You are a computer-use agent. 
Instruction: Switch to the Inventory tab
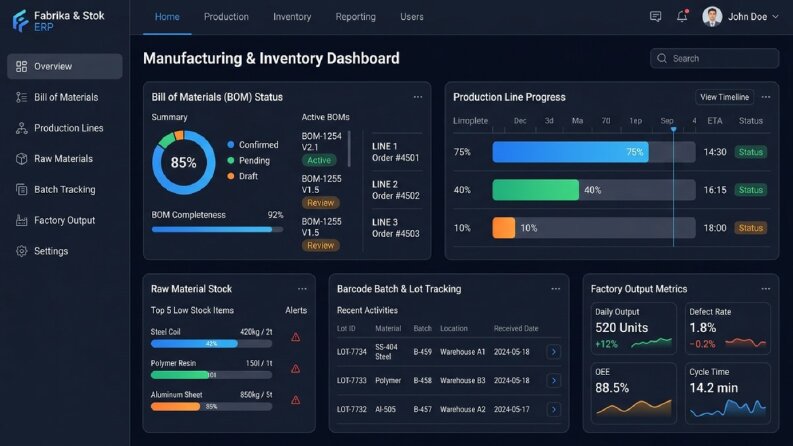click(x=292, y=17)
